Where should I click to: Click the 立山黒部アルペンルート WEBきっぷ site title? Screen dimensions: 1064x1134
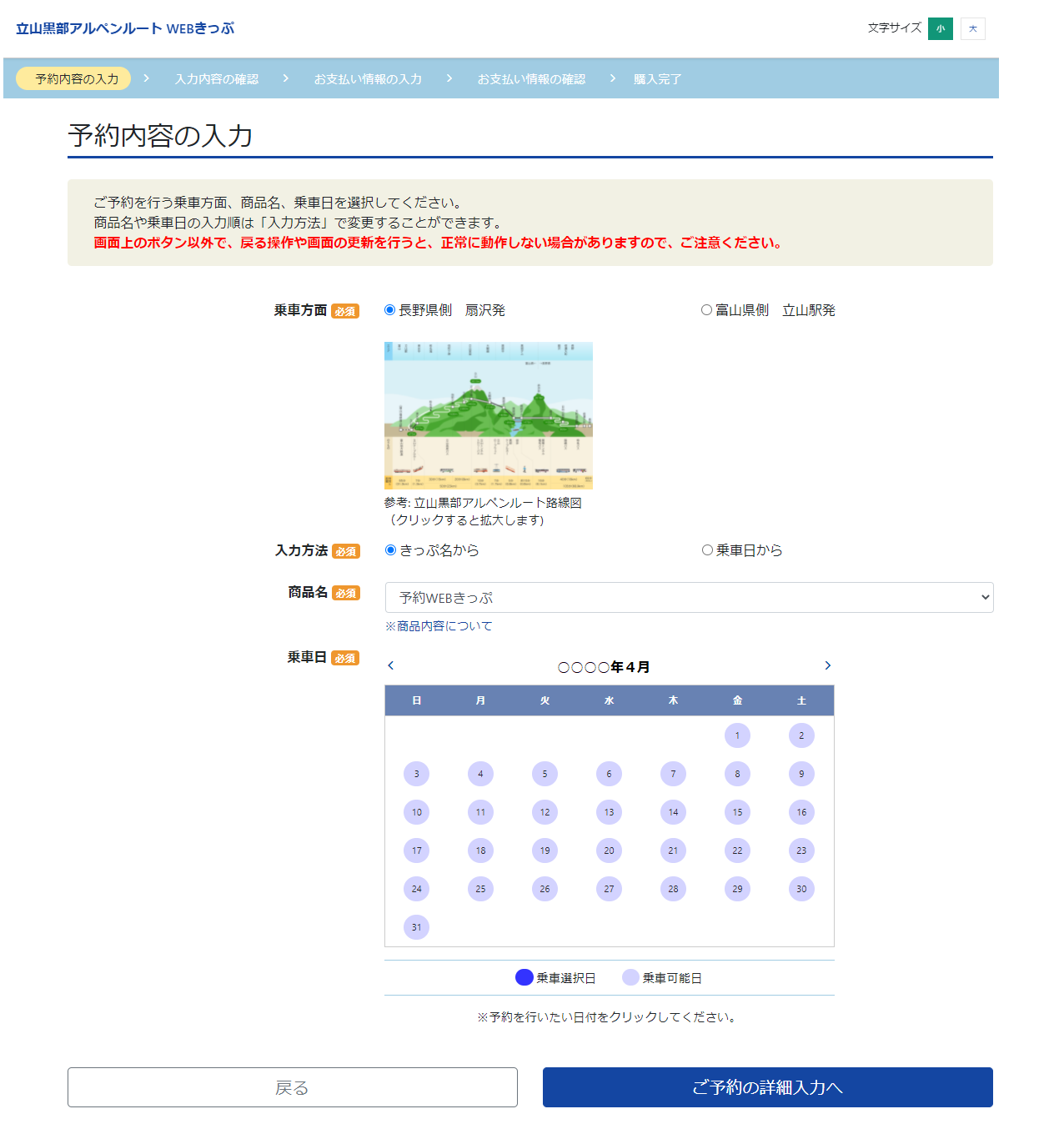[125, 28]
